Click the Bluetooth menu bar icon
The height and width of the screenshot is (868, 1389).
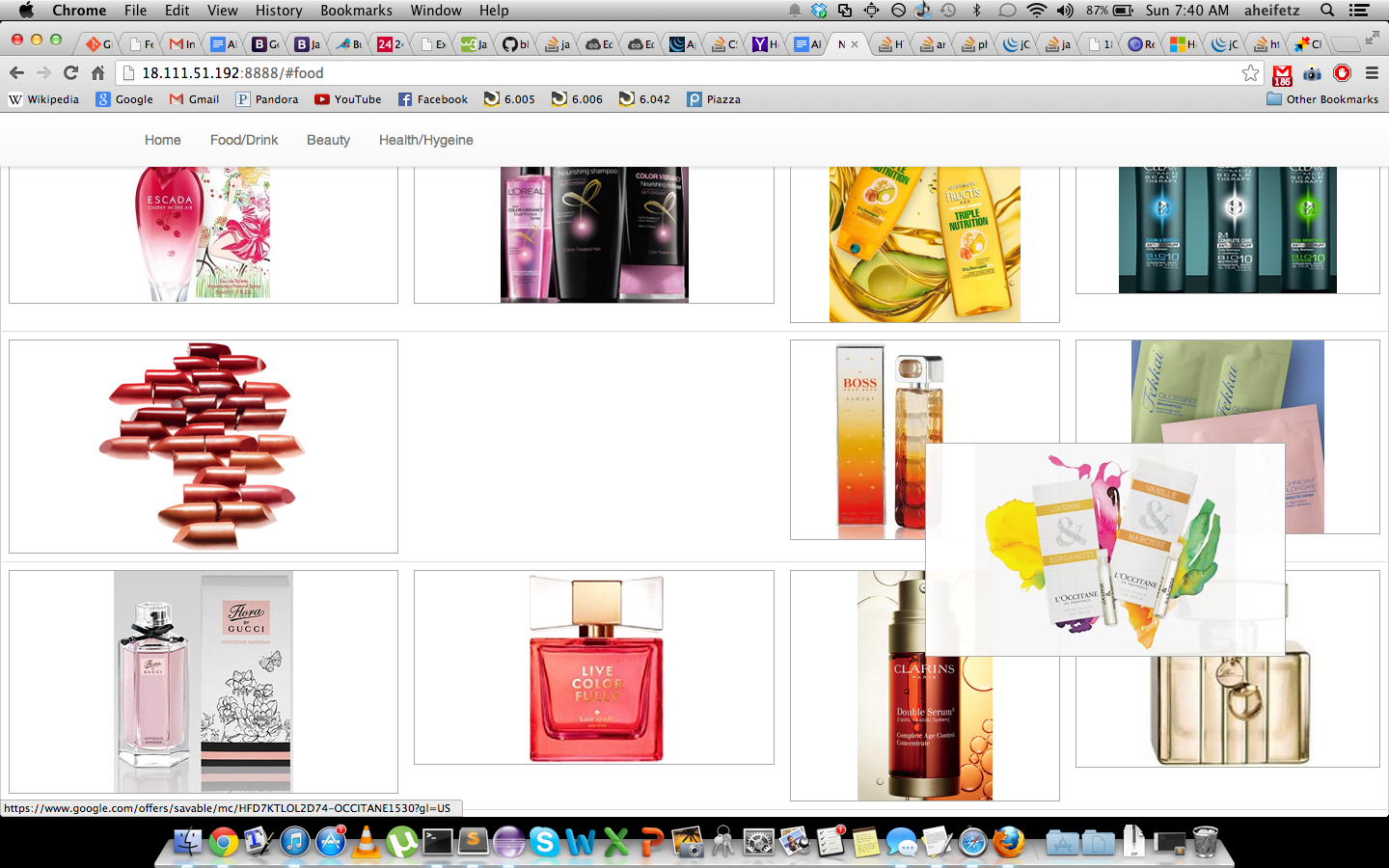coord(976,10)
